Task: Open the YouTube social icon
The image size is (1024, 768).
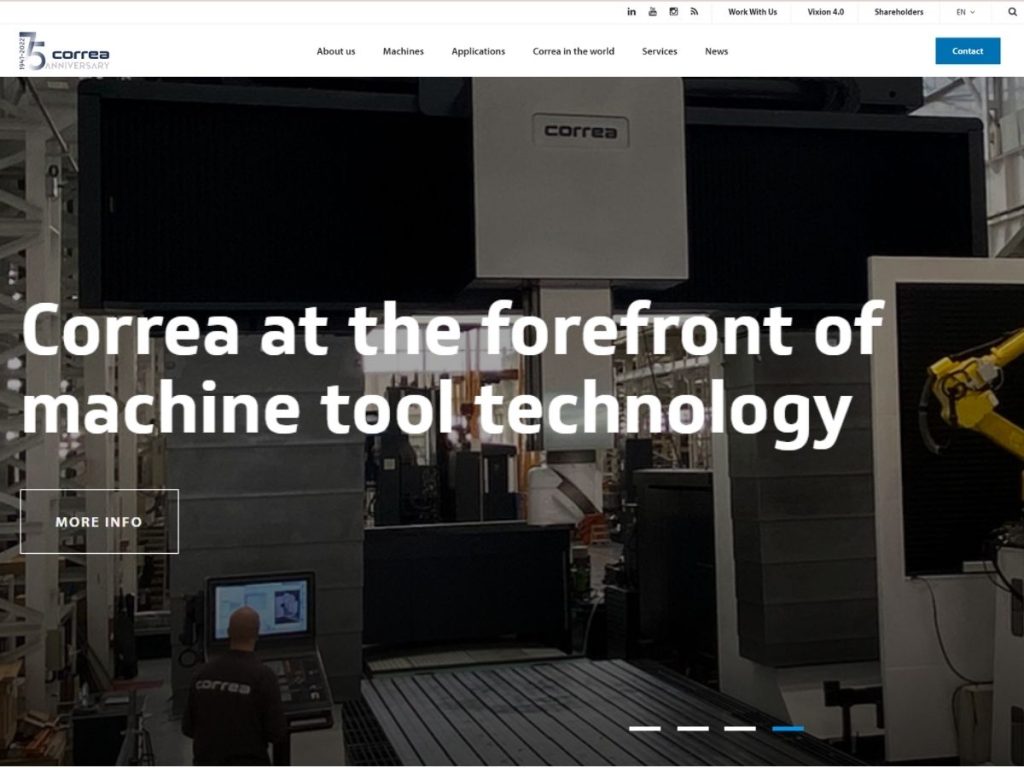Action: click(x=652, y=12)
